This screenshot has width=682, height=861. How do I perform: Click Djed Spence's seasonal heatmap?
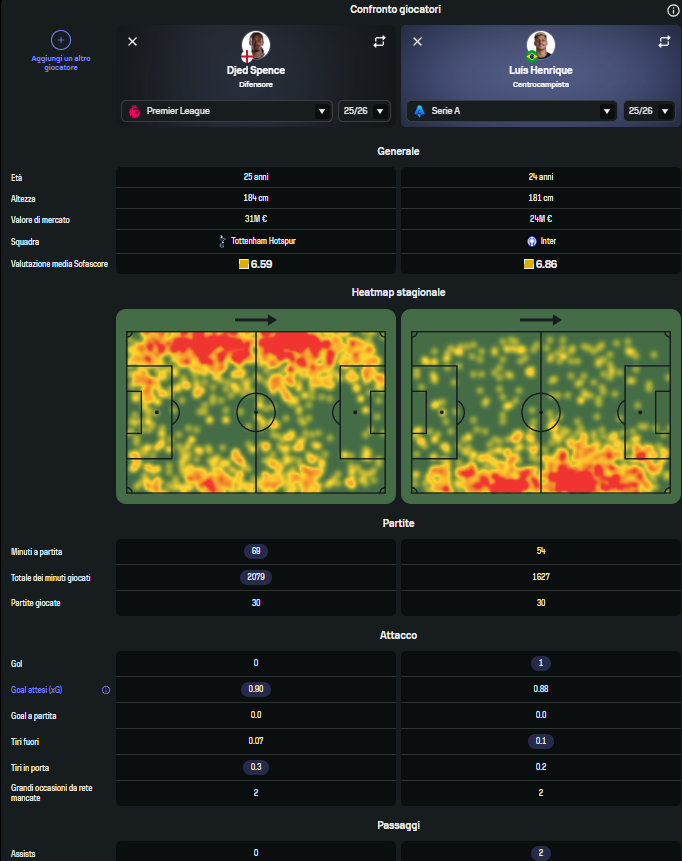coord(256,406)
